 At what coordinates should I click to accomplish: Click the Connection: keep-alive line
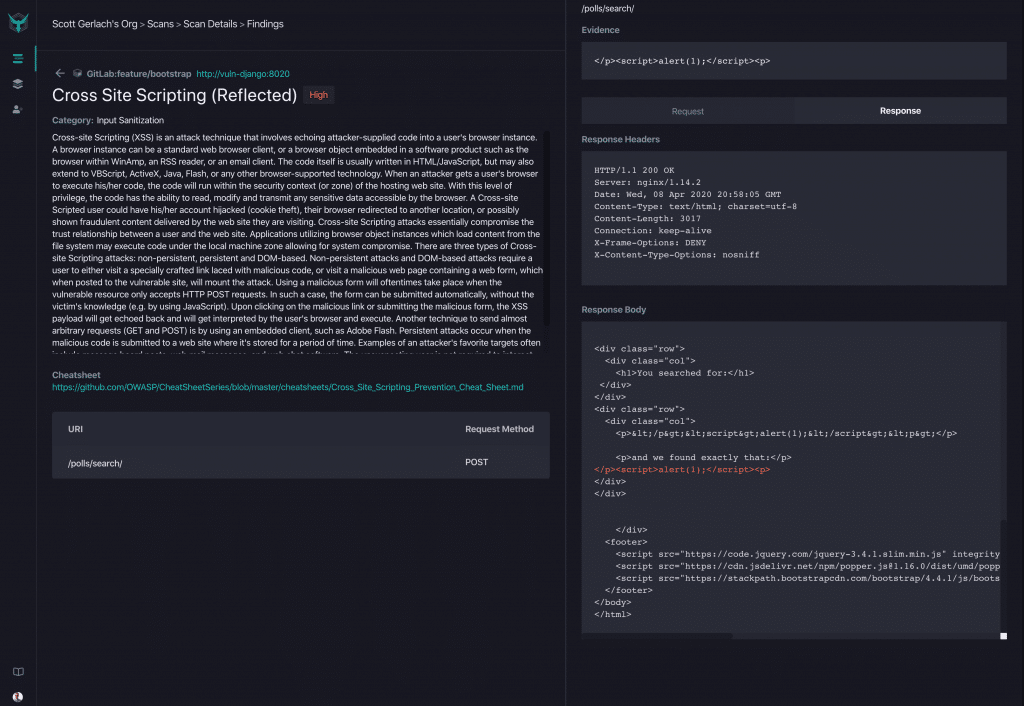tap(652, 231)
